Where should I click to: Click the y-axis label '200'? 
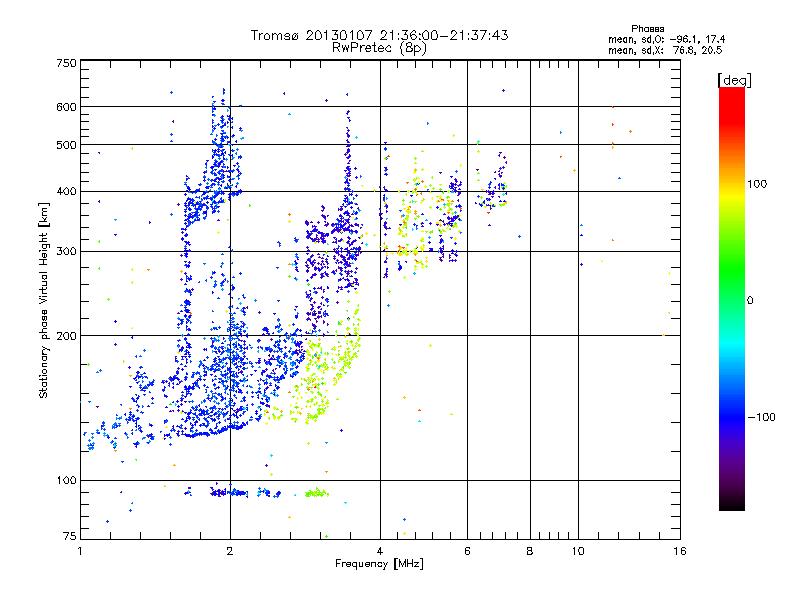click(x=66, y=336)
